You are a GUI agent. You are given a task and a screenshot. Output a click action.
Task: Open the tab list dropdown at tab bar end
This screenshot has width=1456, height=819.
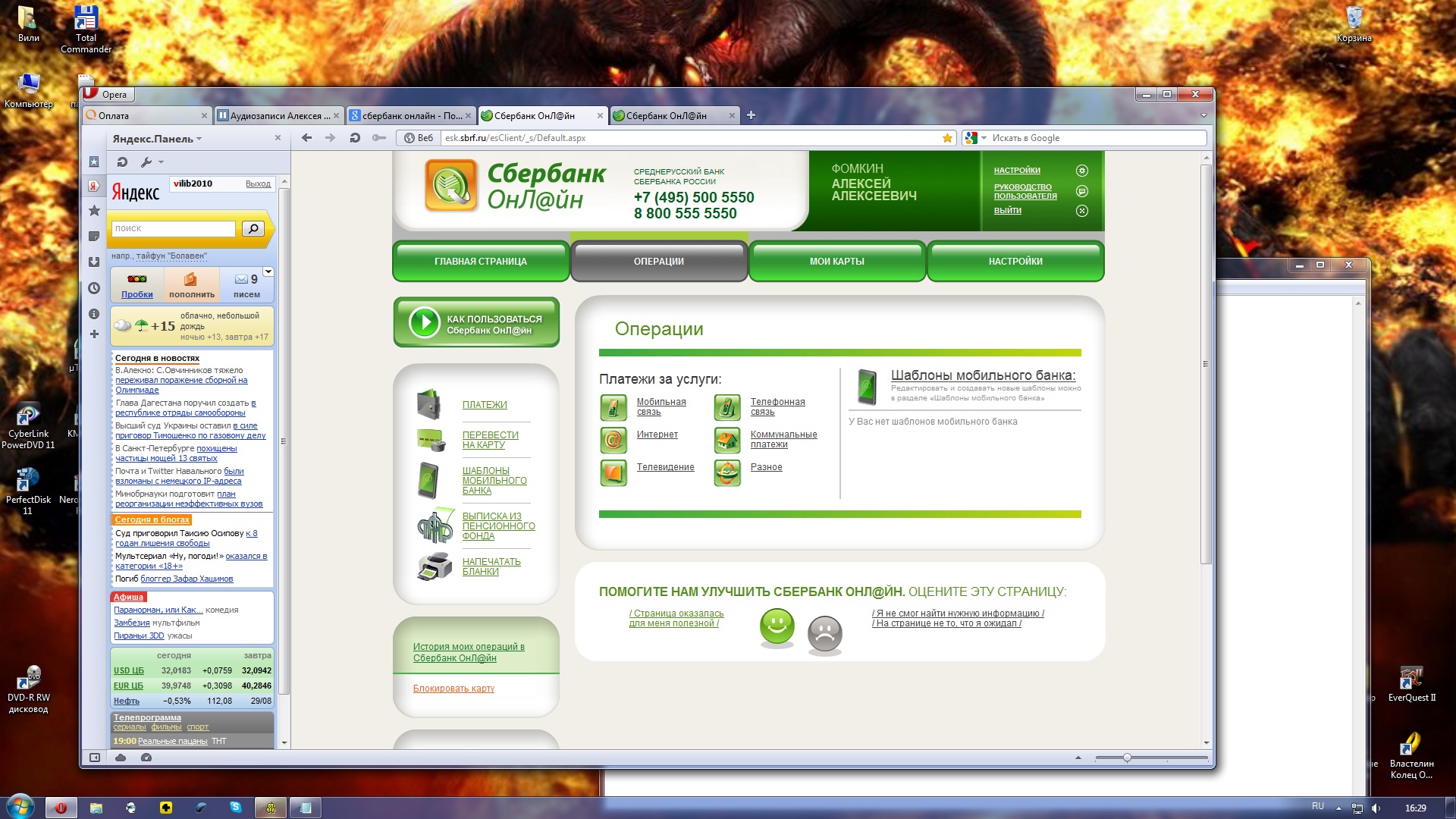(x=1203, y=116)
